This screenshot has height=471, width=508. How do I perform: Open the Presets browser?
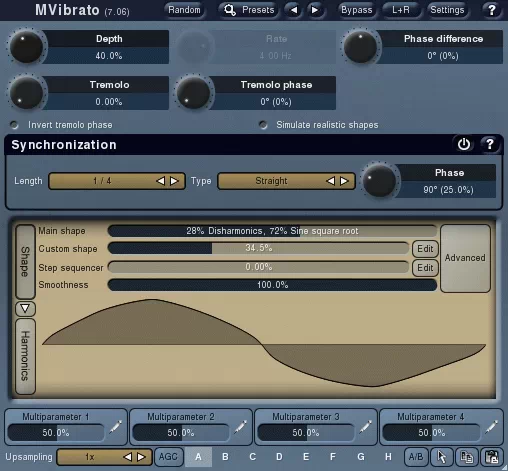[x=249, y=10]
